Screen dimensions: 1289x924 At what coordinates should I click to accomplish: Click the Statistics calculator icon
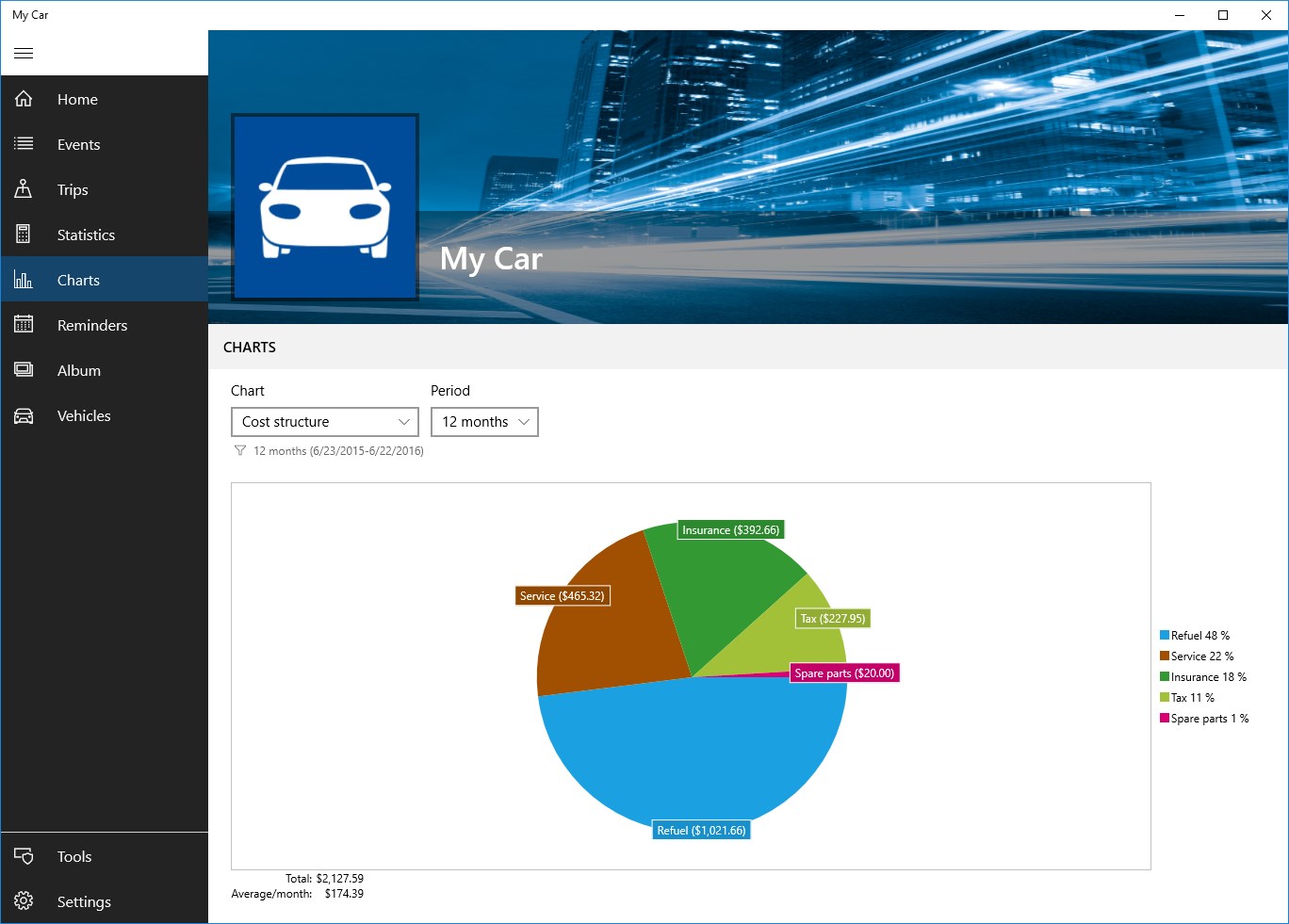coord(24,234)
